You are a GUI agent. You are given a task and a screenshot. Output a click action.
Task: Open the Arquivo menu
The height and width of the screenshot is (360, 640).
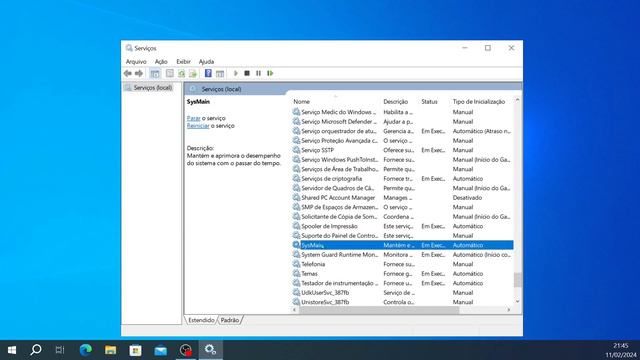[x=136, y=62]
